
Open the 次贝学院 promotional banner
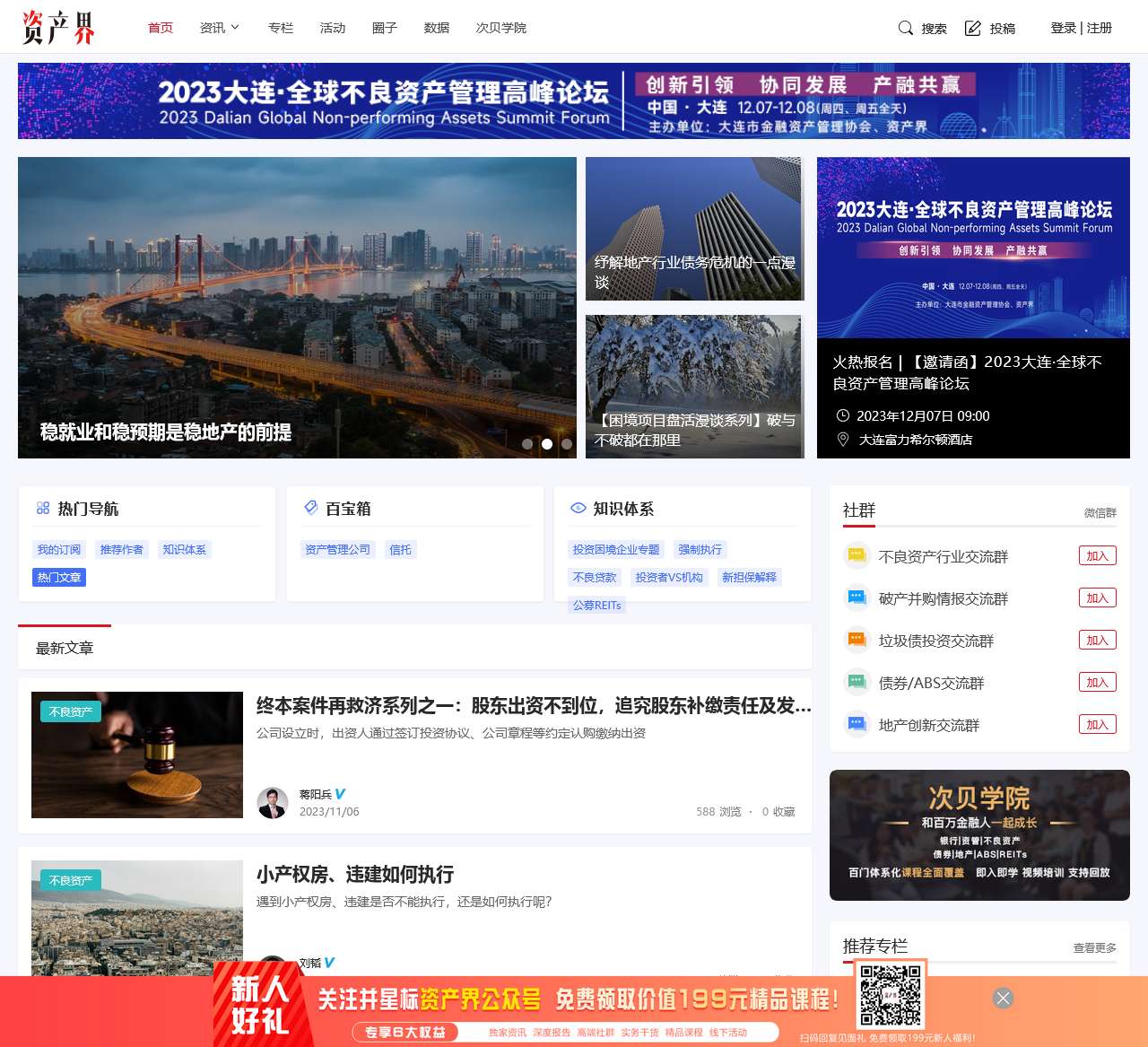[x=979, y=835]
